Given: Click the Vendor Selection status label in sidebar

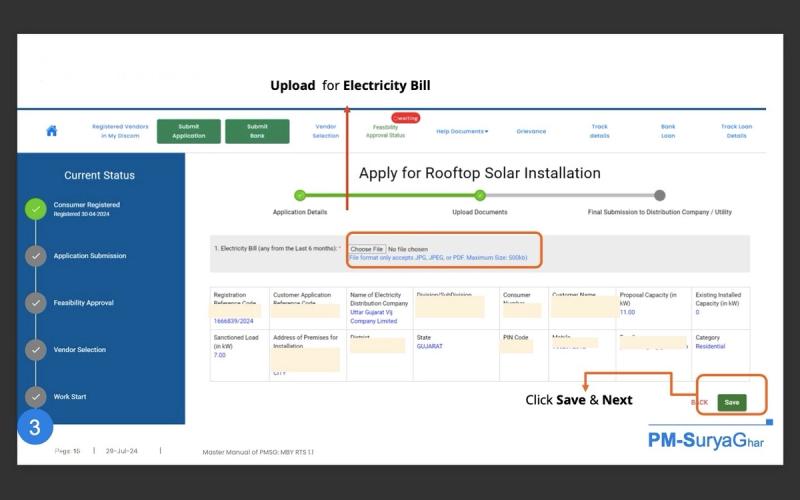Looking at the screenshot, I should (x=80, y=349).
